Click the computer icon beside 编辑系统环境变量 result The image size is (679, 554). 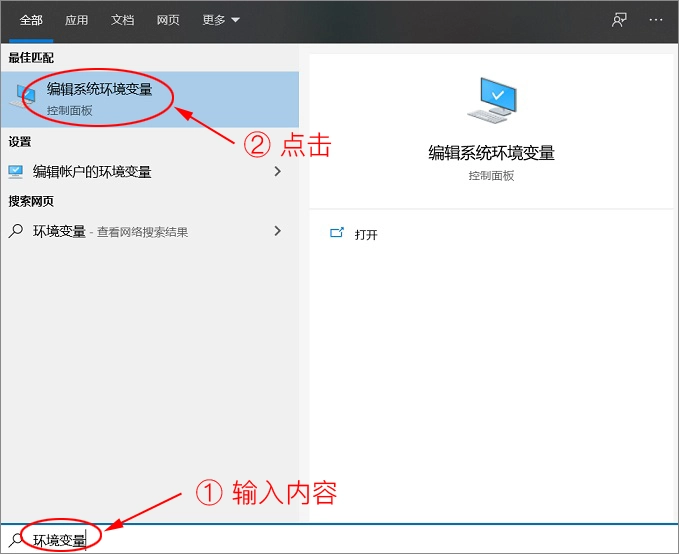tap(23, 97)
